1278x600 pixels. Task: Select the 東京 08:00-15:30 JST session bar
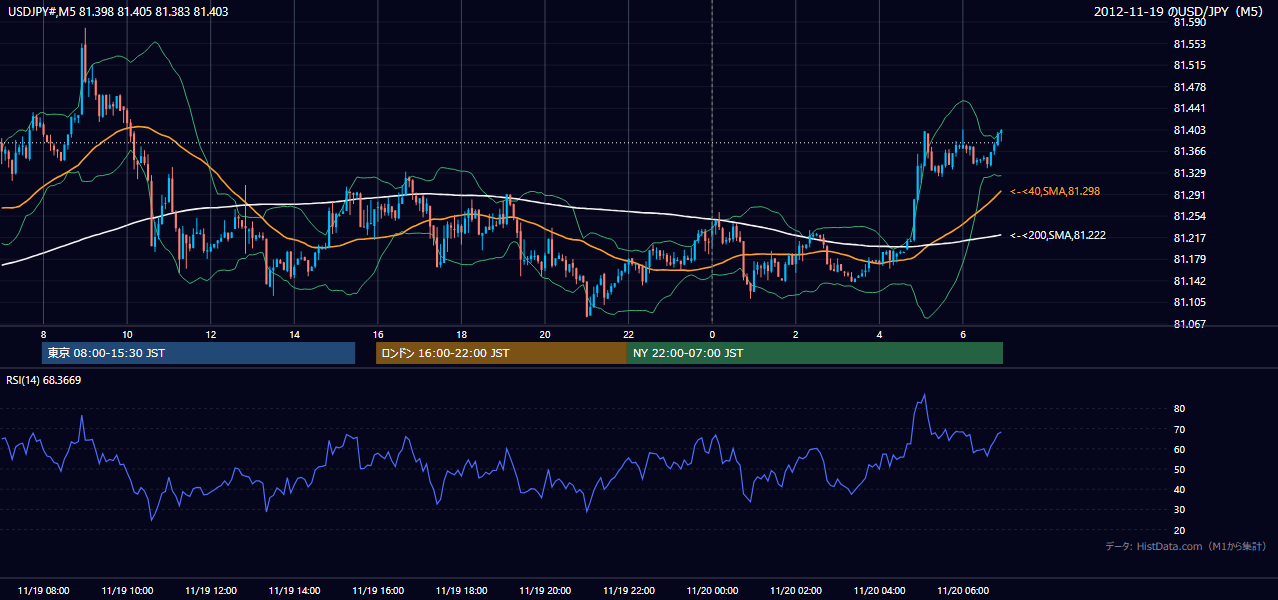199,353
